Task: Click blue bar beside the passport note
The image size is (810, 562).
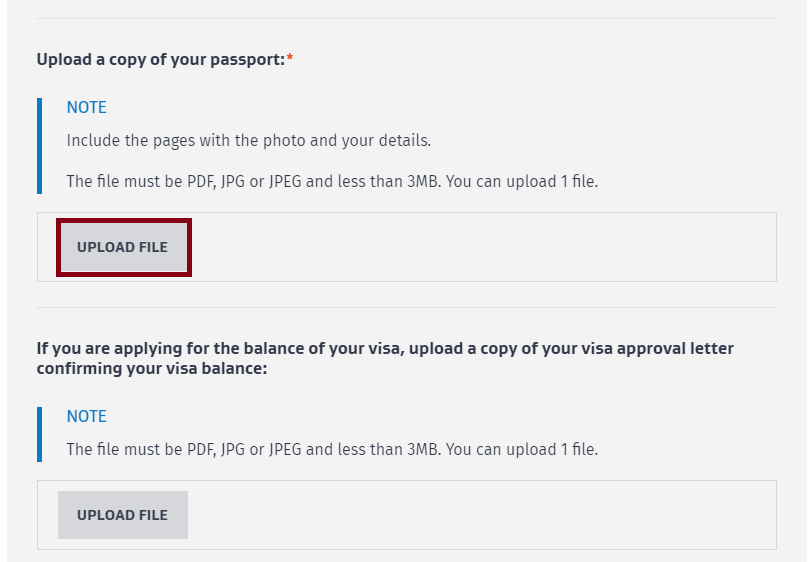Action: click(x=39, y=145)
